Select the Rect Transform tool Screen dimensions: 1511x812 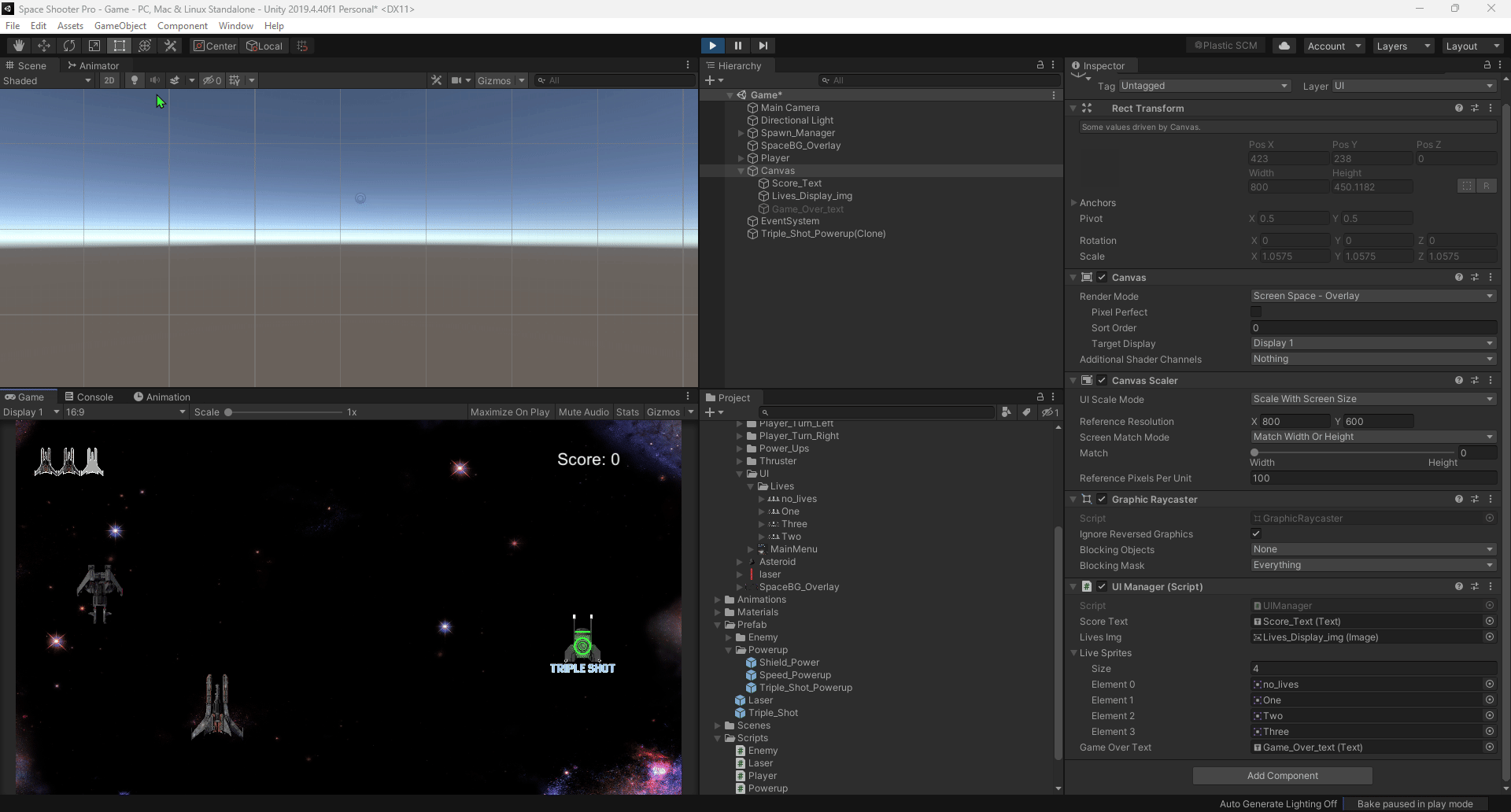pos(119,46)
